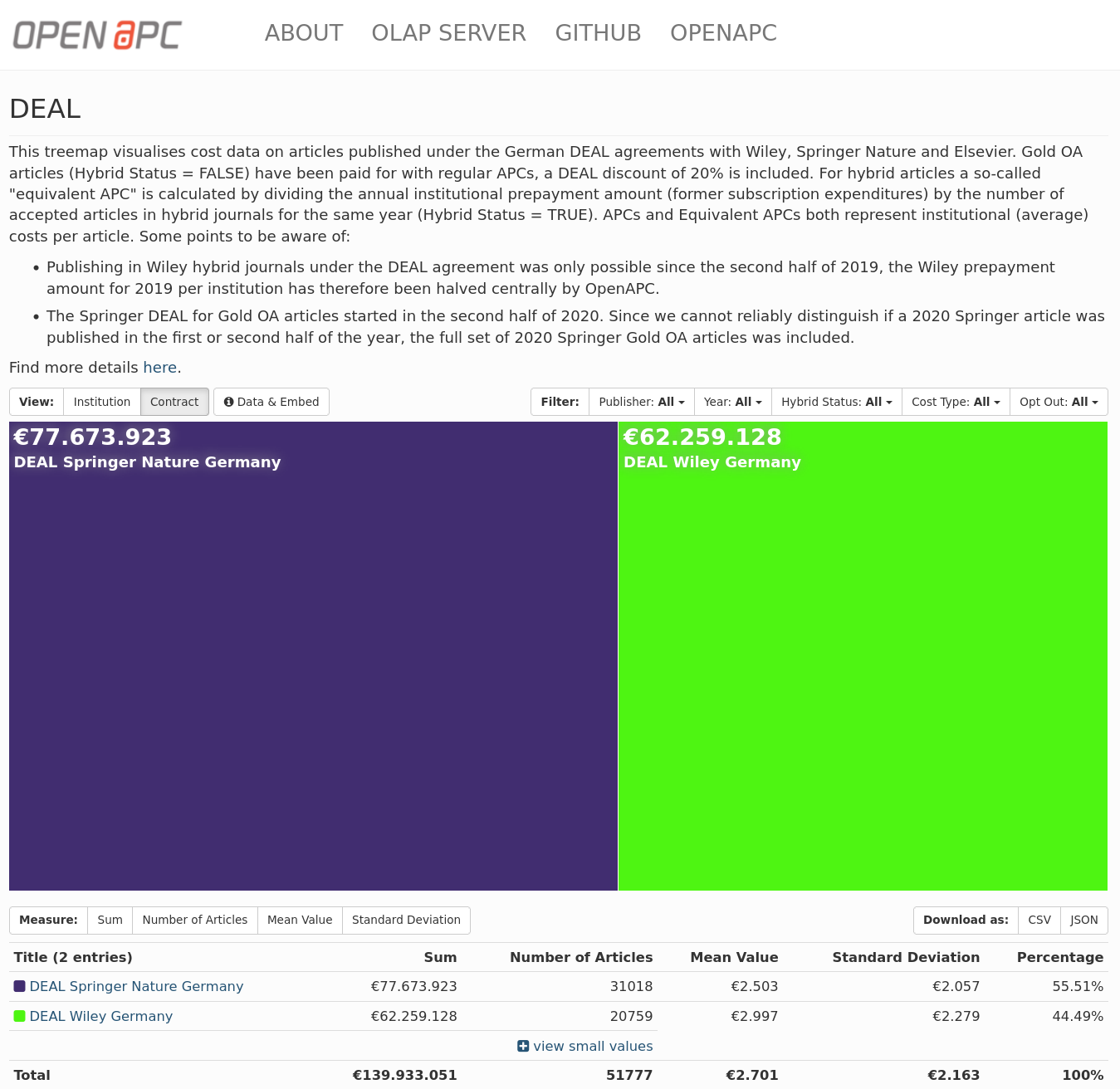Select the Number of Articles measure
The width and height of the screenshot is (1120, 1089).
click(194, 920)
